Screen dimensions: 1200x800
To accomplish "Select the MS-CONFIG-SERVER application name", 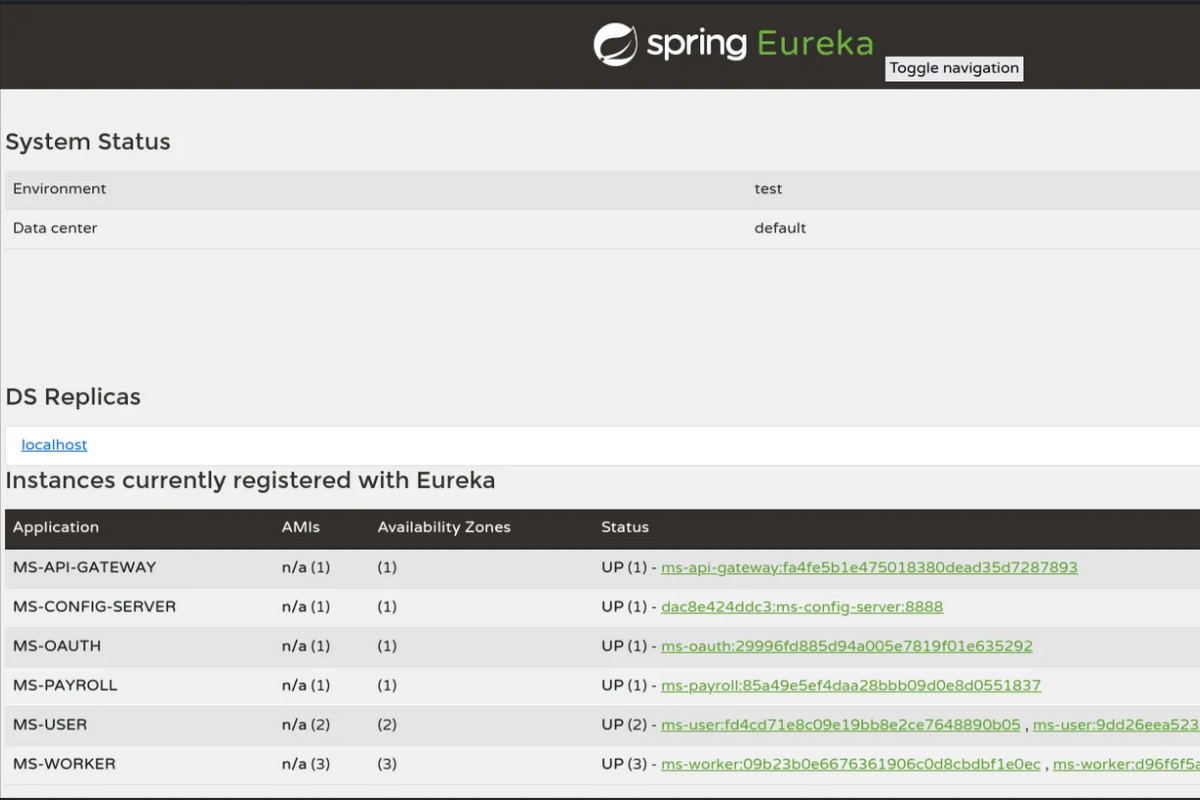I will click(94, 607).
